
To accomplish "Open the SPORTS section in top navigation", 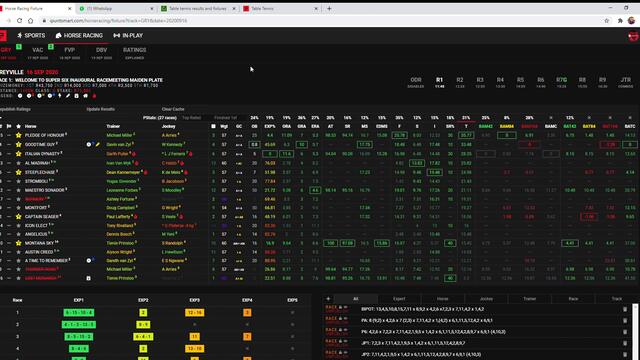I will (x=31, y=36).
